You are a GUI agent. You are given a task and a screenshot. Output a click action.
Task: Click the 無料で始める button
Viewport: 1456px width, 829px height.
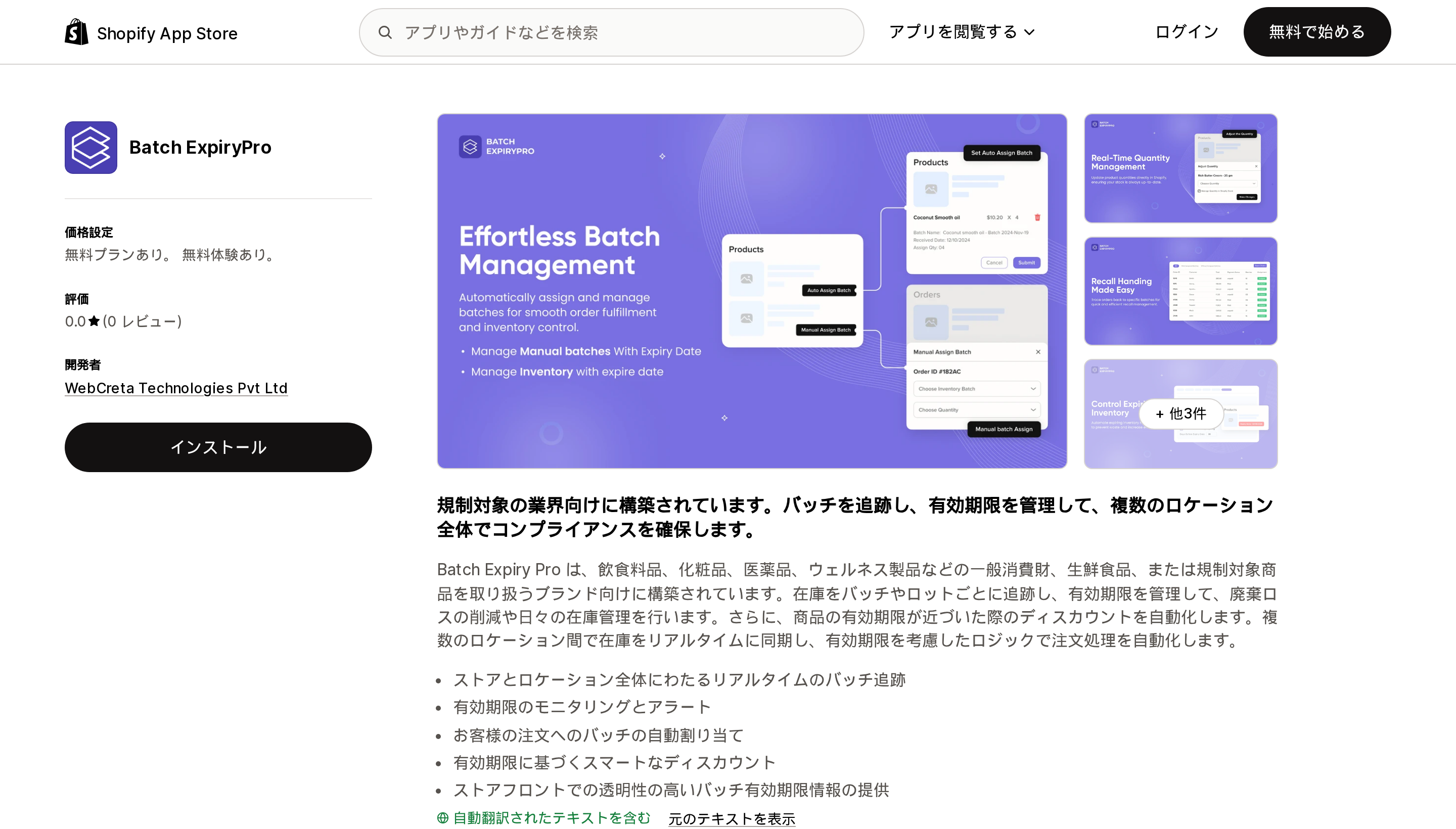point(1316,32)
